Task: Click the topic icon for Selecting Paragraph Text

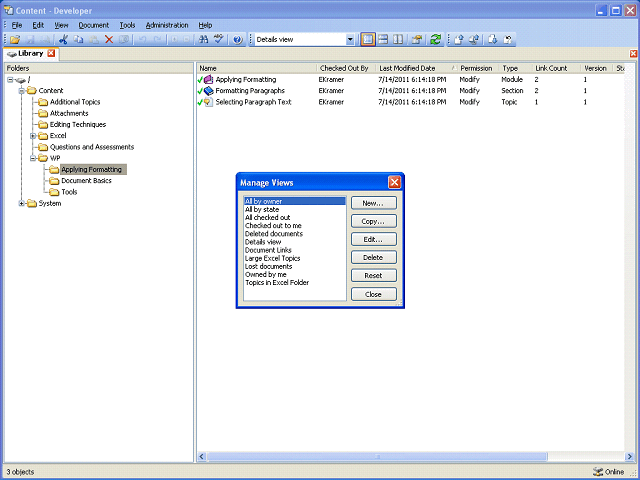Action: pyautogui.click(x=209, y=102)
